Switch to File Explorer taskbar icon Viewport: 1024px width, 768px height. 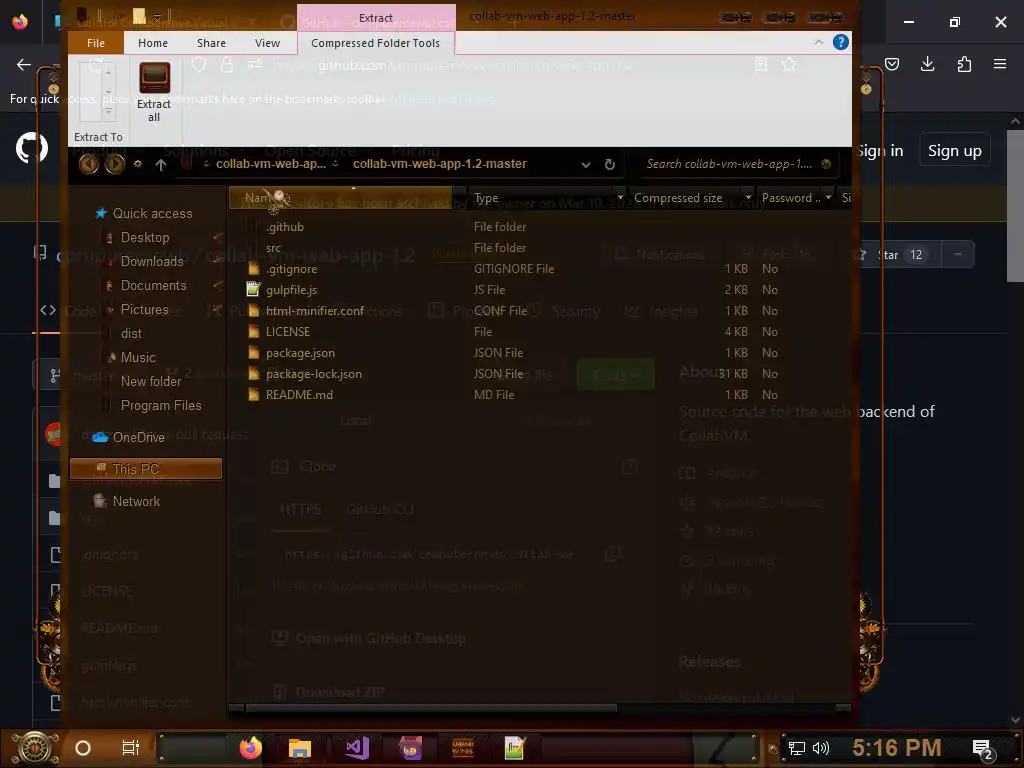[x=300, y=748]
